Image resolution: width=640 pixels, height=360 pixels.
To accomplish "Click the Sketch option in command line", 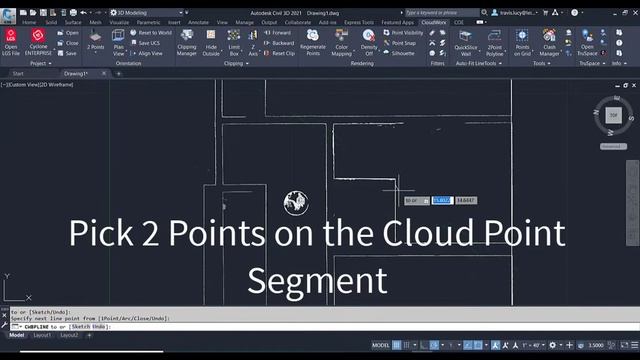I will coord(81,327).
